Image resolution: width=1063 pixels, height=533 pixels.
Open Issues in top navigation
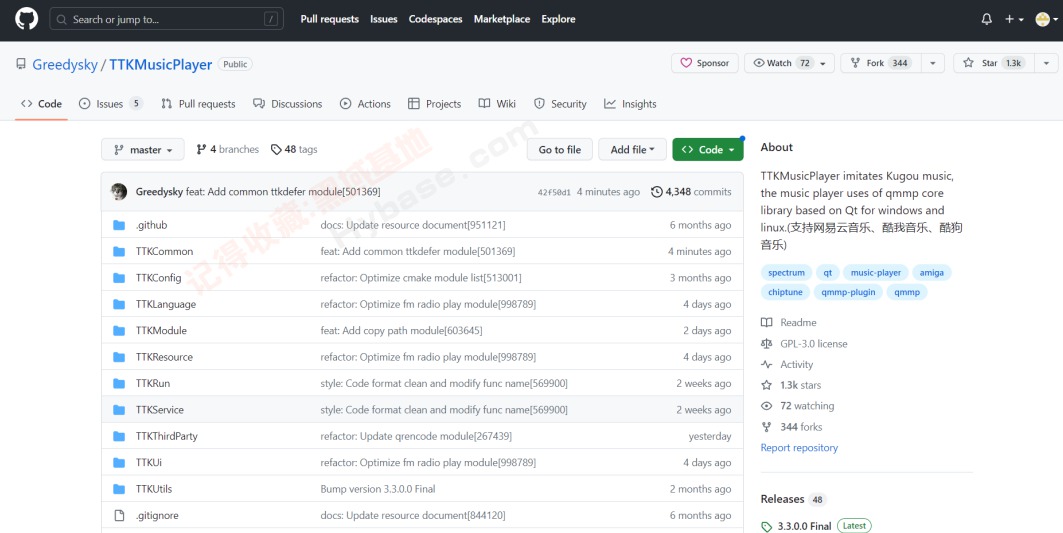384,19
